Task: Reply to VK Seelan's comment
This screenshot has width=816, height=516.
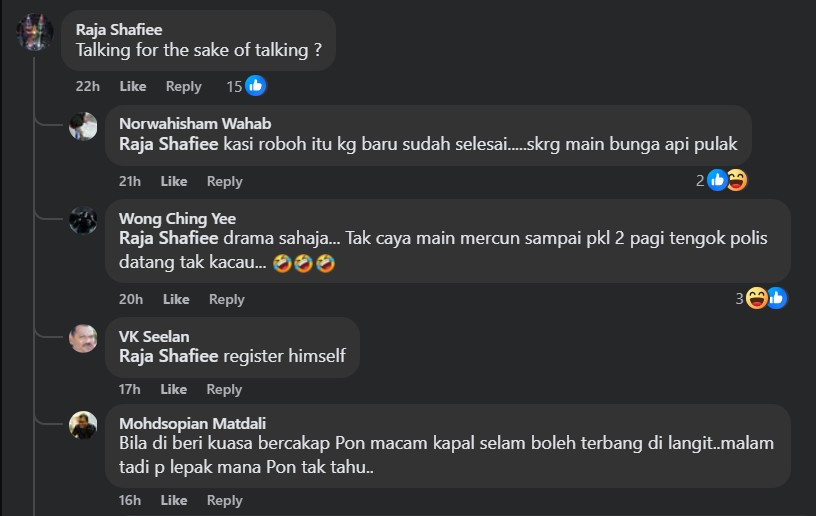Action: click(x=224, y=389)
